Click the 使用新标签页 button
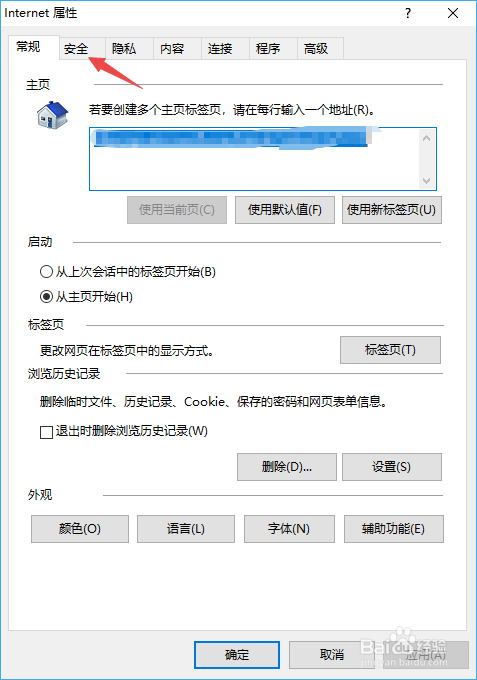Screen dimensions: 477x680 (392, 210)
